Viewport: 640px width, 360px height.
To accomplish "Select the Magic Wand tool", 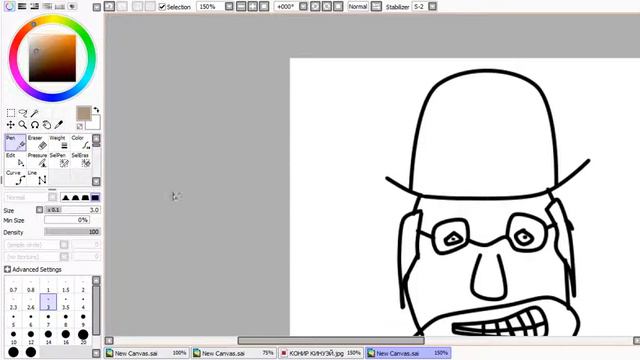I will click(35, 113).
